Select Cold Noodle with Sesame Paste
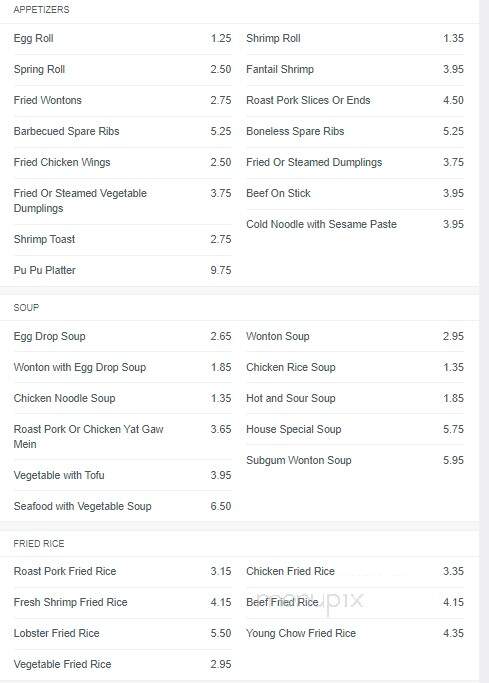The height and width of the screenshot is (683, 489). (355, 224)
